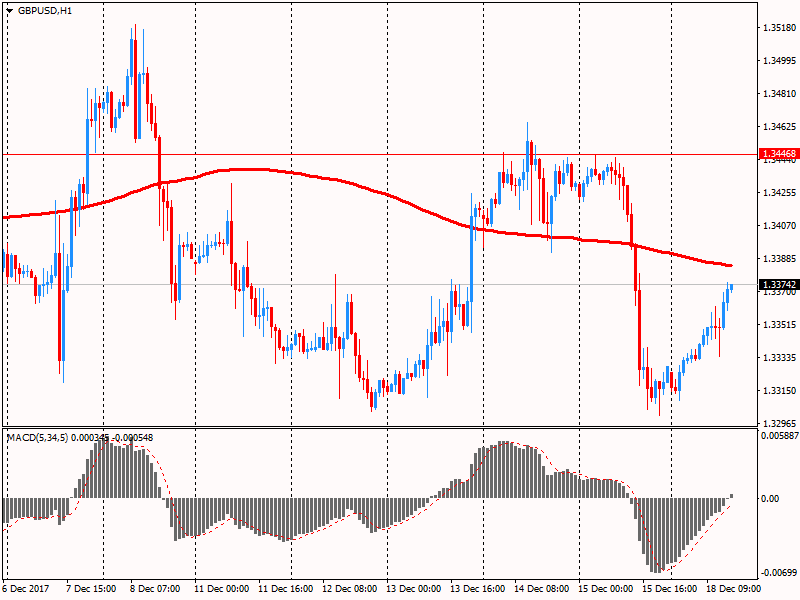Click the 1.33885 price scale value
The image size is (800, 600).
[x=780, y=259]
